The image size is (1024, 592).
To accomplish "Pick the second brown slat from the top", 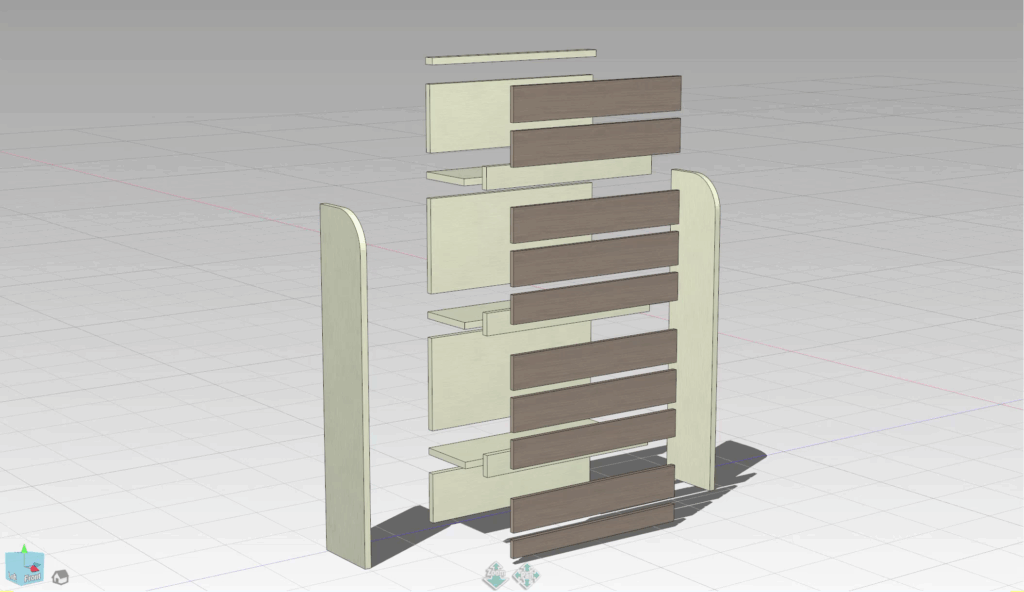I will (x=596, y=142).
